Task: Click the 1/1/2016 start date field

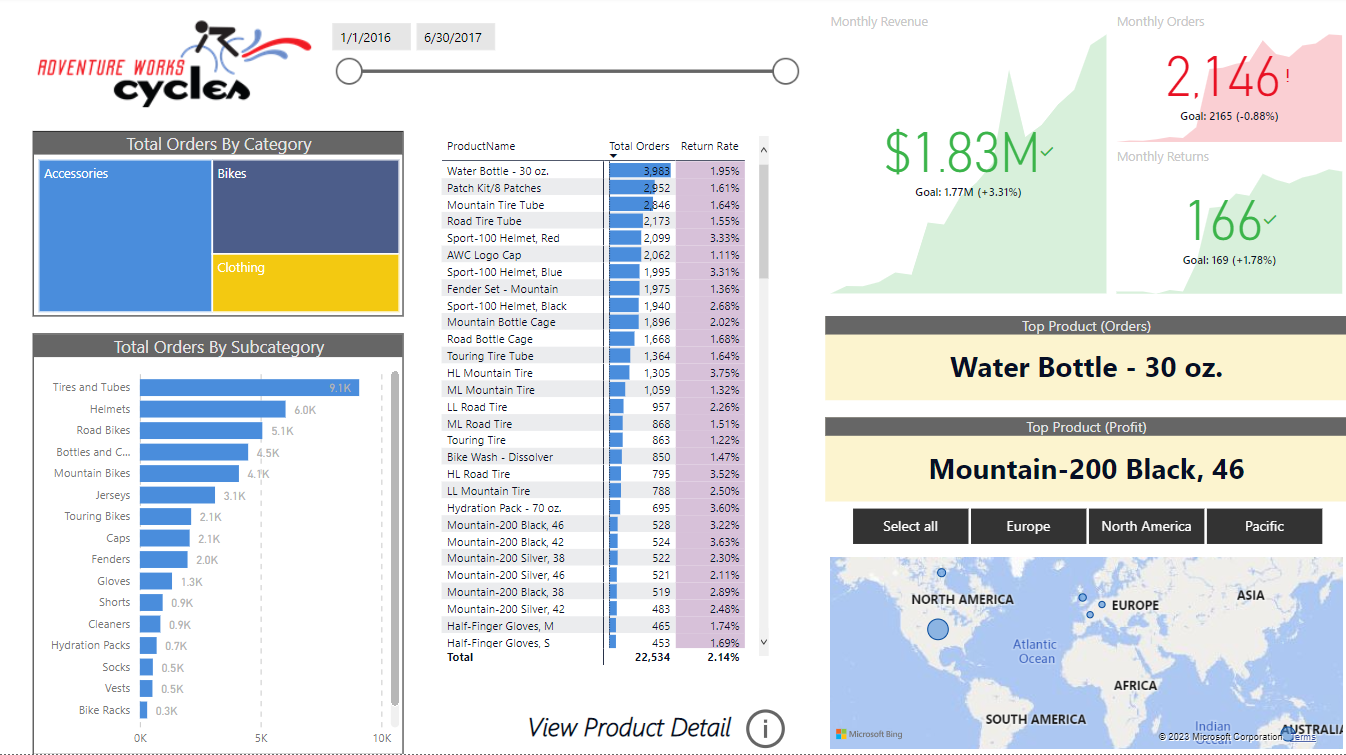Action: pos(370,36)
